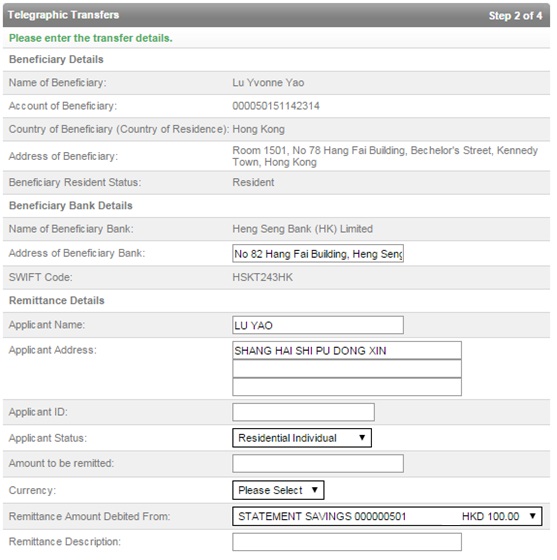Open the Applicant Status dropdown
The width and height of the screenshot is (557, 560).
302,438
